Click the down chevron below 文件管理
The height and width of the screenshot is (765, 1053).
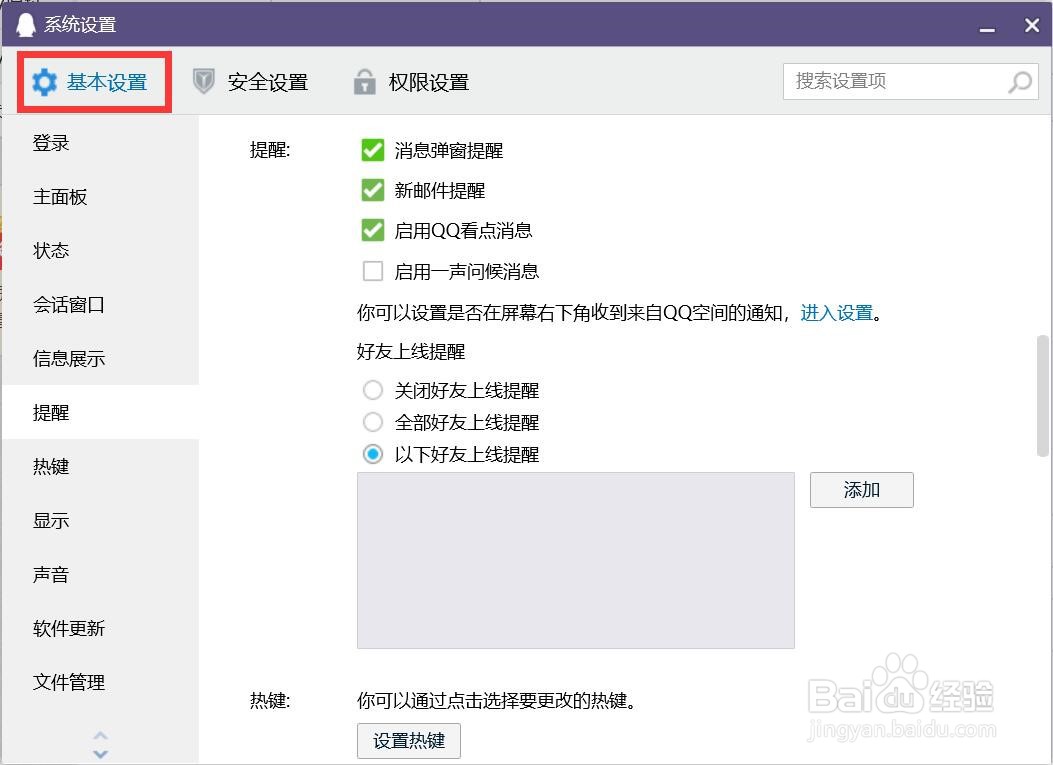(100, 750)
